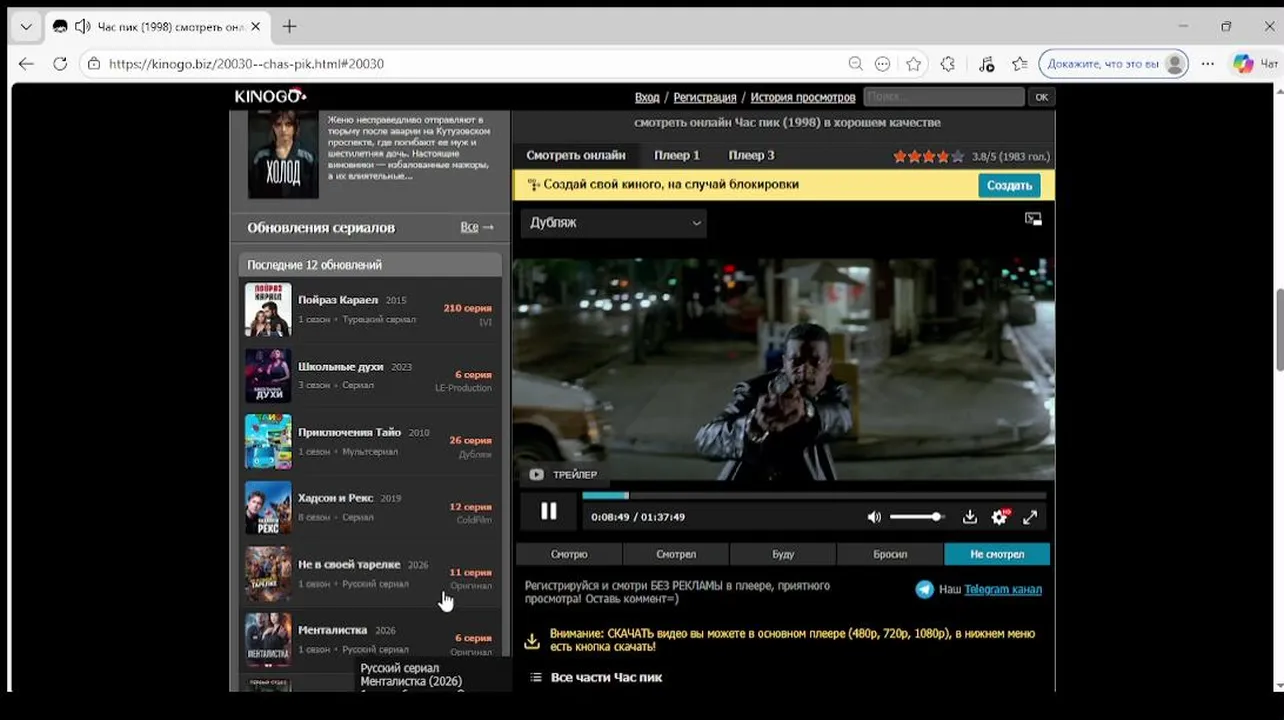Click the Холод movie poster
The image size is (1284, 720).
283,154
